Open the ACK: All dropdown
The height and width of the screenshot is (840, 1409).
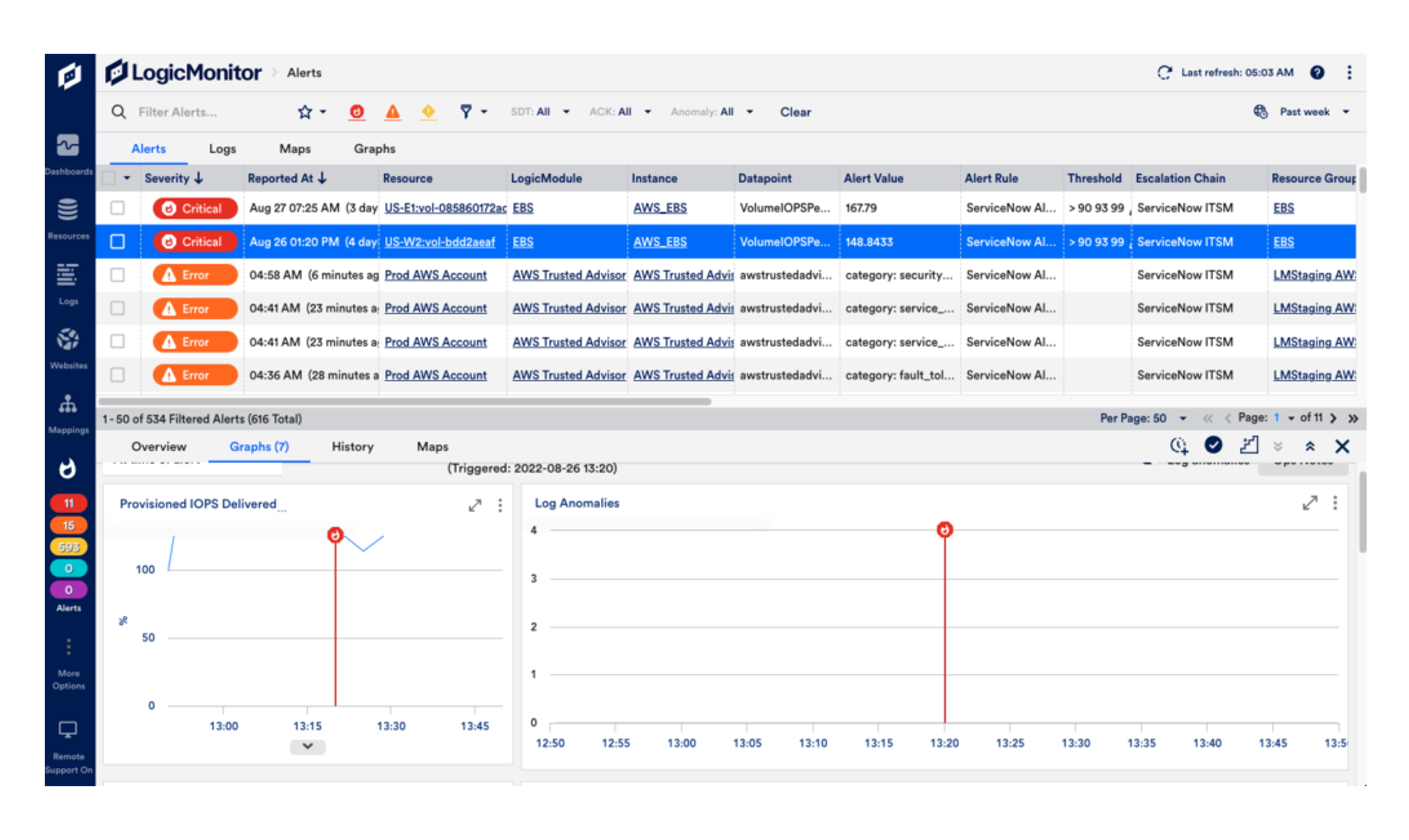click(x=621, y=112)
